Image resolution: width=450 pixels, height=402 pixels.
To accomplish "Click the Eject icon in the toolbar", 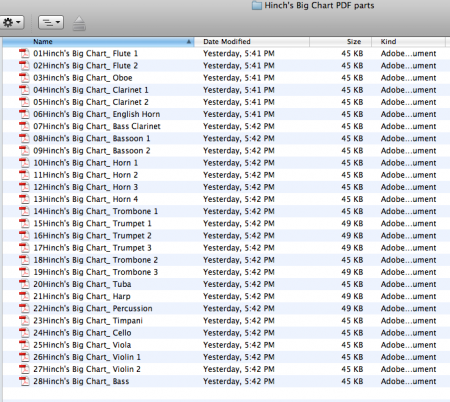I will [x=79, y=23].
